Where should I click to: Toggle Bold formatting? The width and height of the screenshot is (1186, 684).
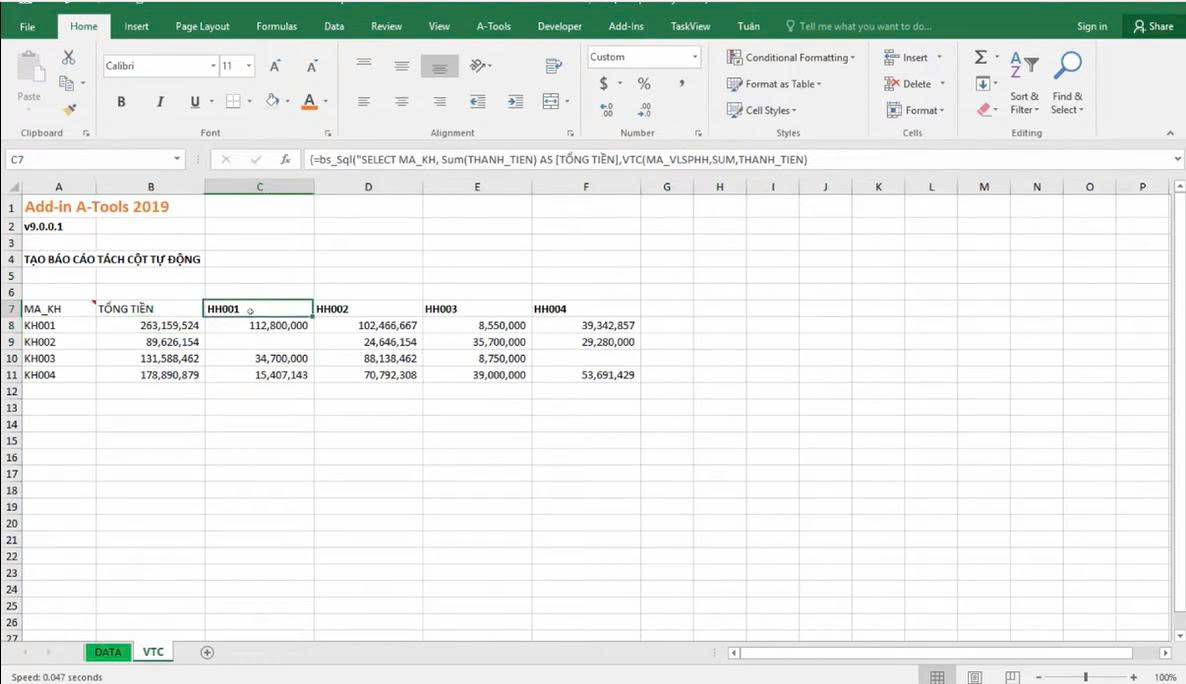click(x=121, y=101)
